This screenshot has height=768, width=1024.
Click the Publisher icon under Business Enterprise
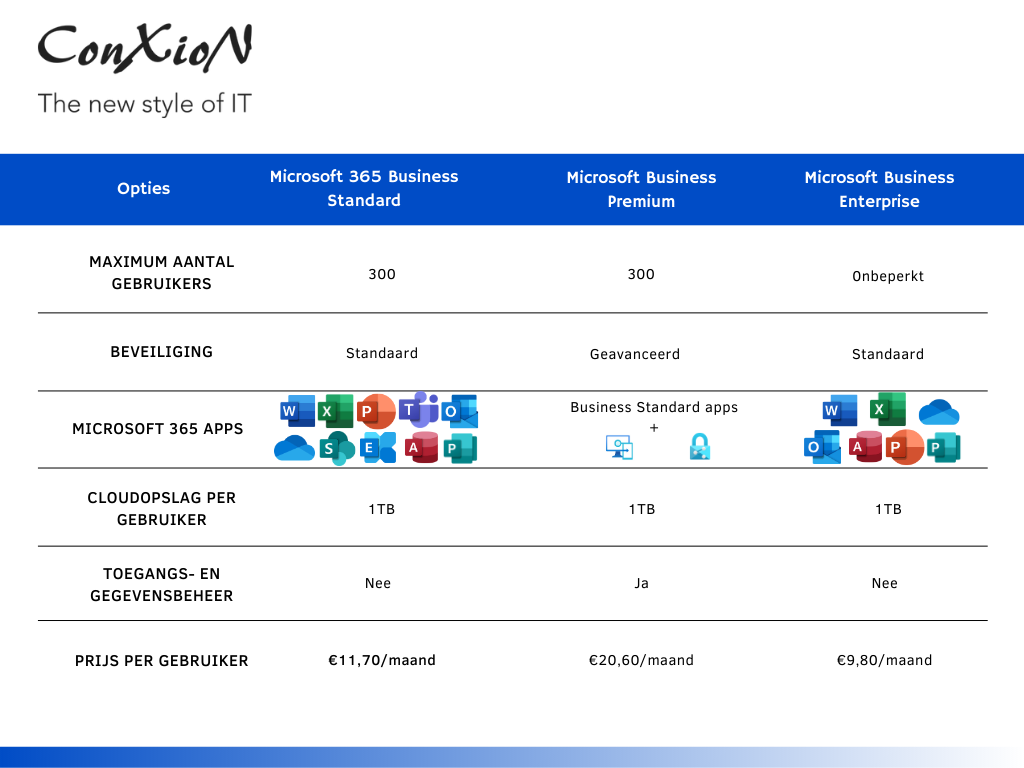pyautogui.click(x=944, y=447)
